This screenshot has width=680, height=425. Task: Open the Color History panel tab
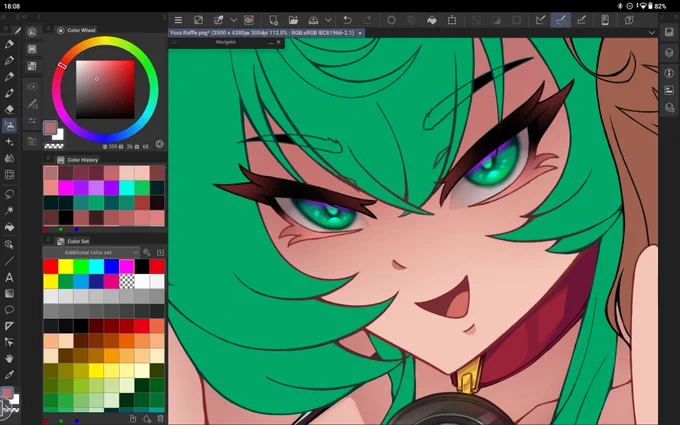(x=78, y=160)
